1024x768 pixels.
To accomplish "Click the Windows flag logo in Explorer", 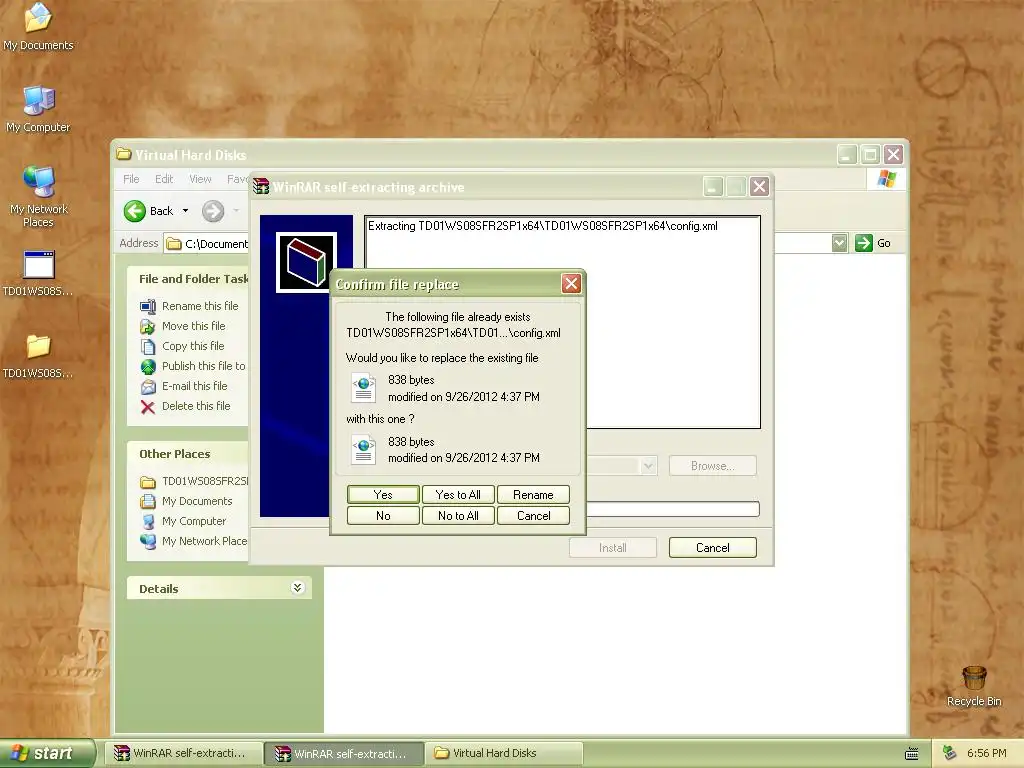I will click(x=886, y=179).
